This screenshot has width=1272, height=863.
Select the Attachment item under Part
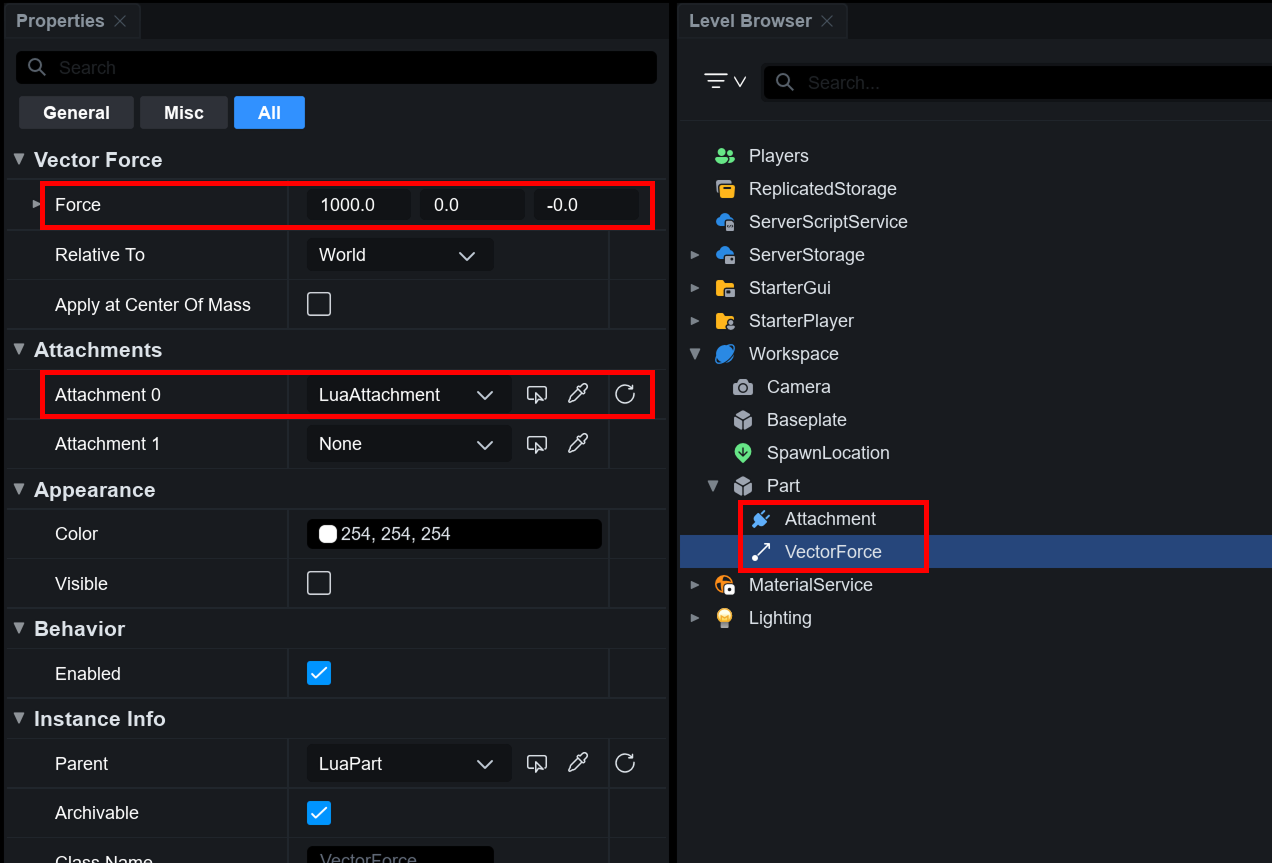click(829, 519)
